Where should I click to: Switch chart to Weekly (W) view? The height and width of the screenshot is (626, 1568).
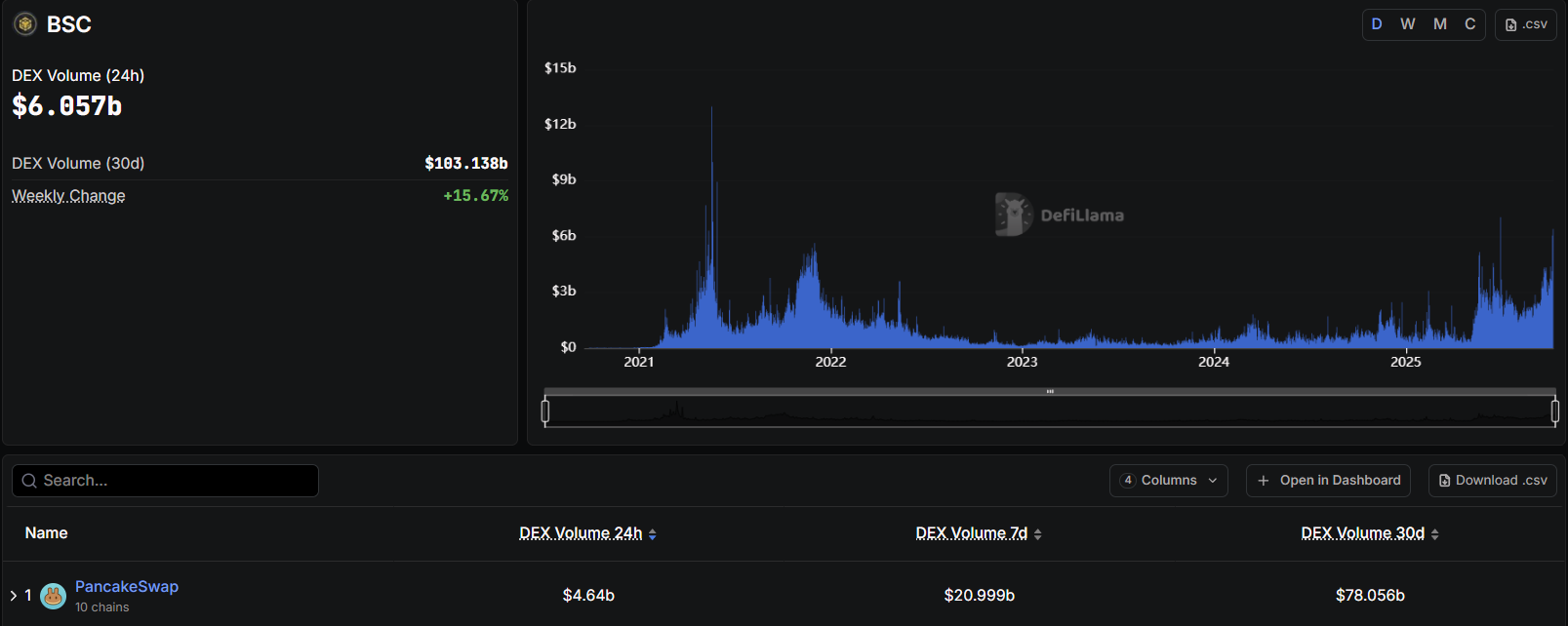[x=1408, y=24]
